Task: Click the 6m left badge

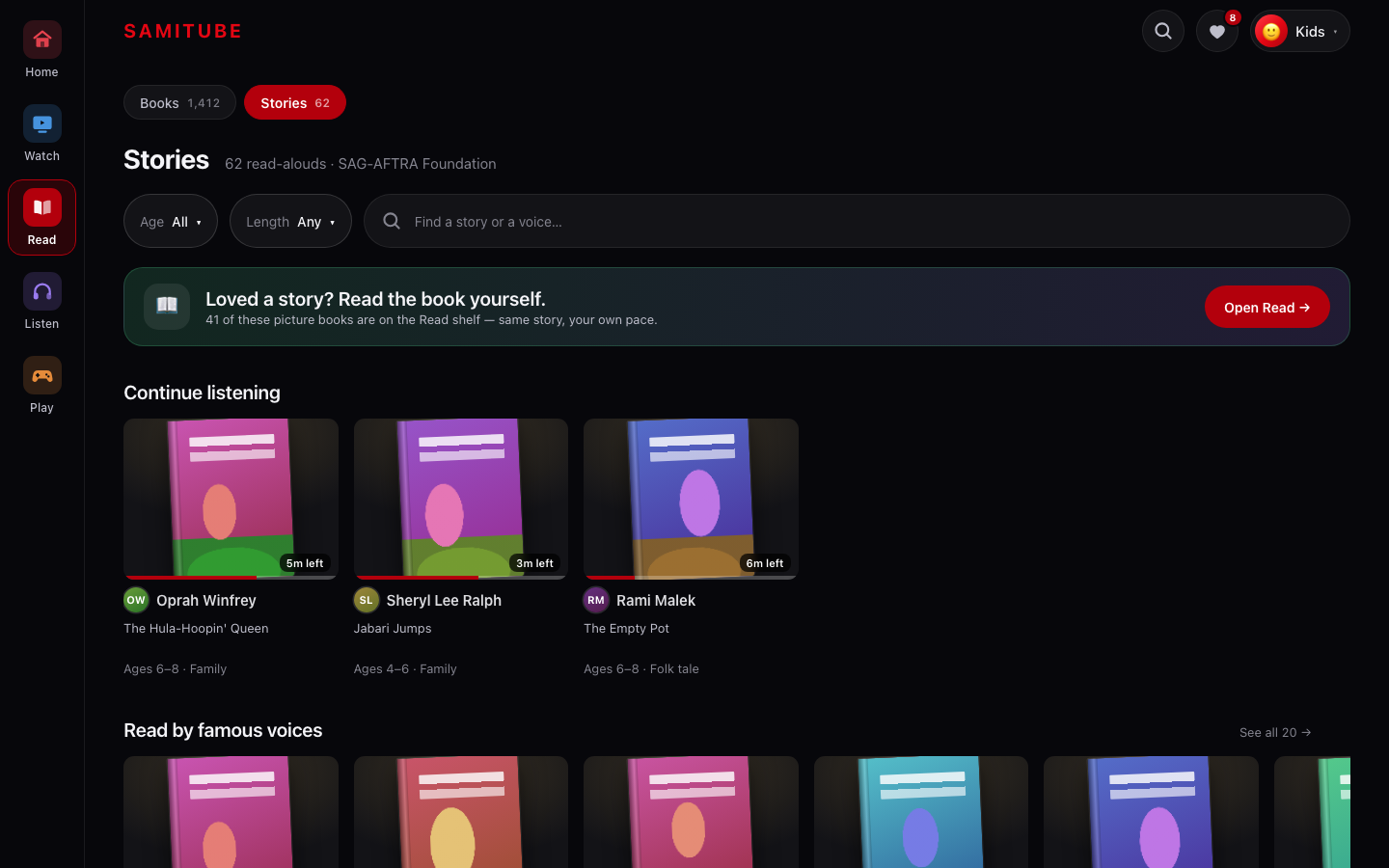Action: pos(765,563)
